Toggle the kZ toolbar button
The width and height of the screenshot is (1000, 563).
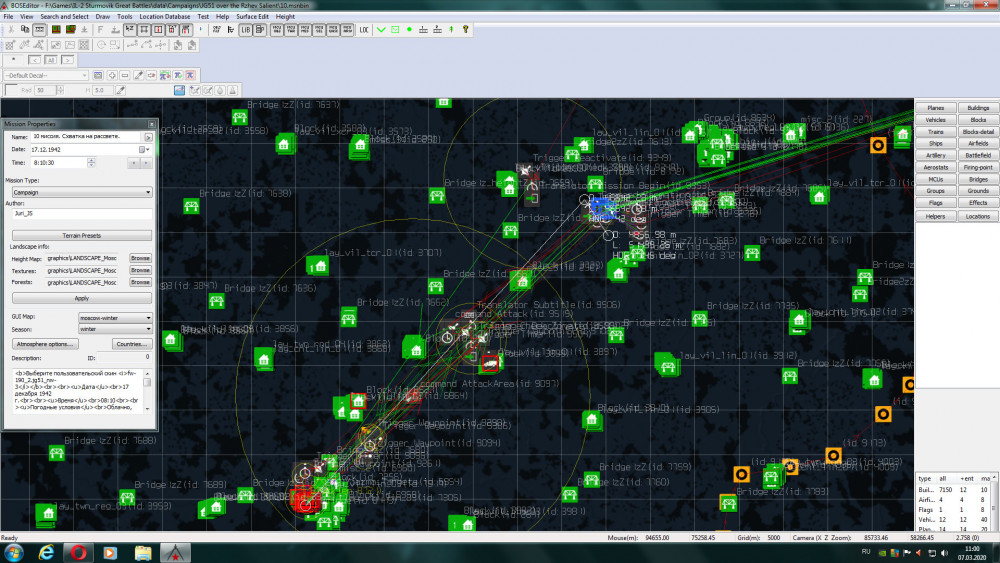tap(129, 29)
